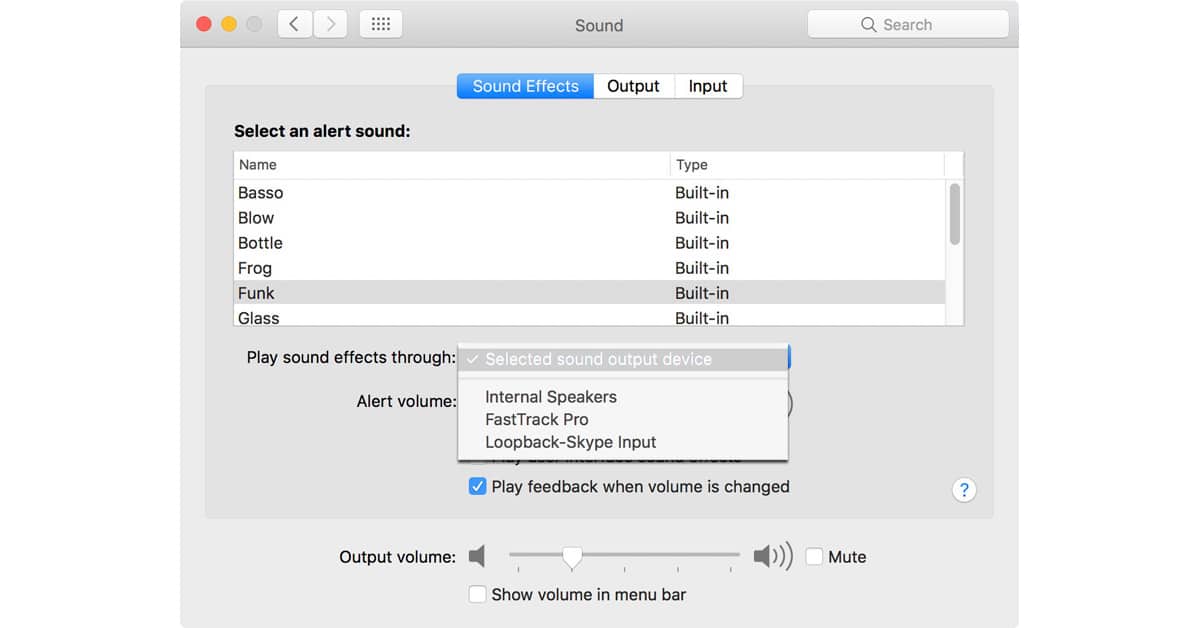Click the alert sound list scrollbar

(x=955, y=214)
